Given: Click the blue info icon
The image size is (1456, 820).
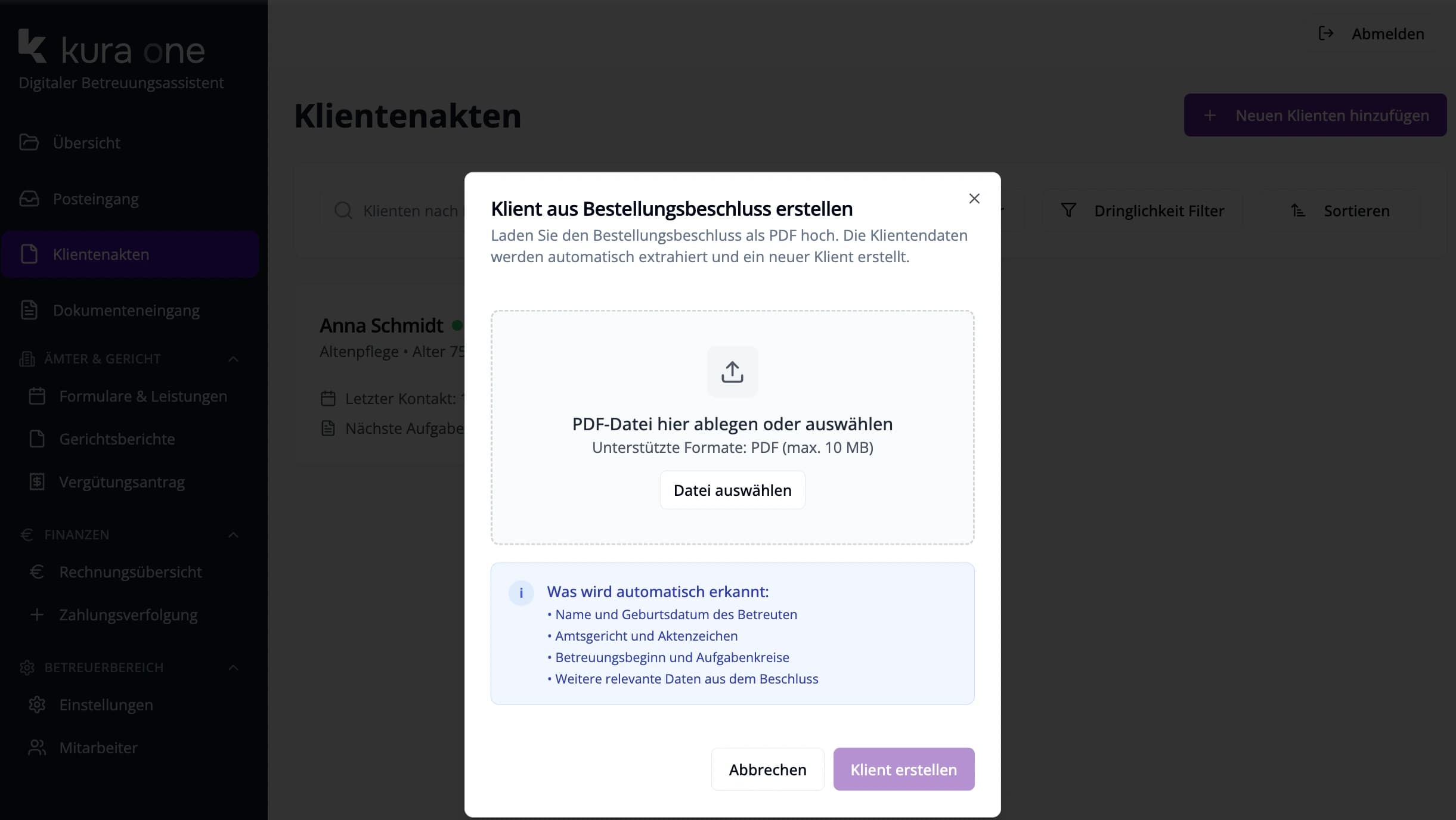Looking at the screenshot, I should [x=521, y=593].
